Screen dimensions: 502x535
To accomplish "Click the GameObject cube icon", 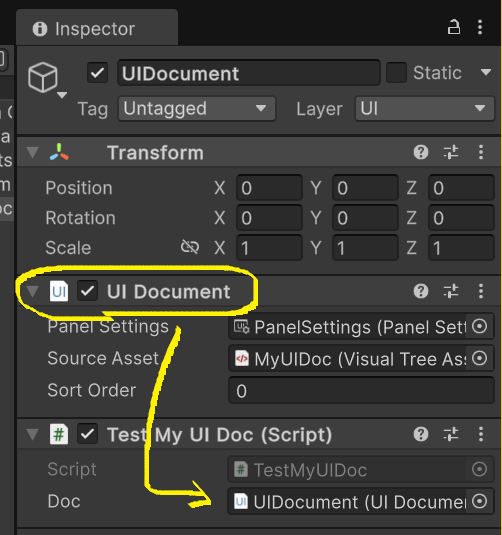I will pyautogui.click(x=43, y=77).
